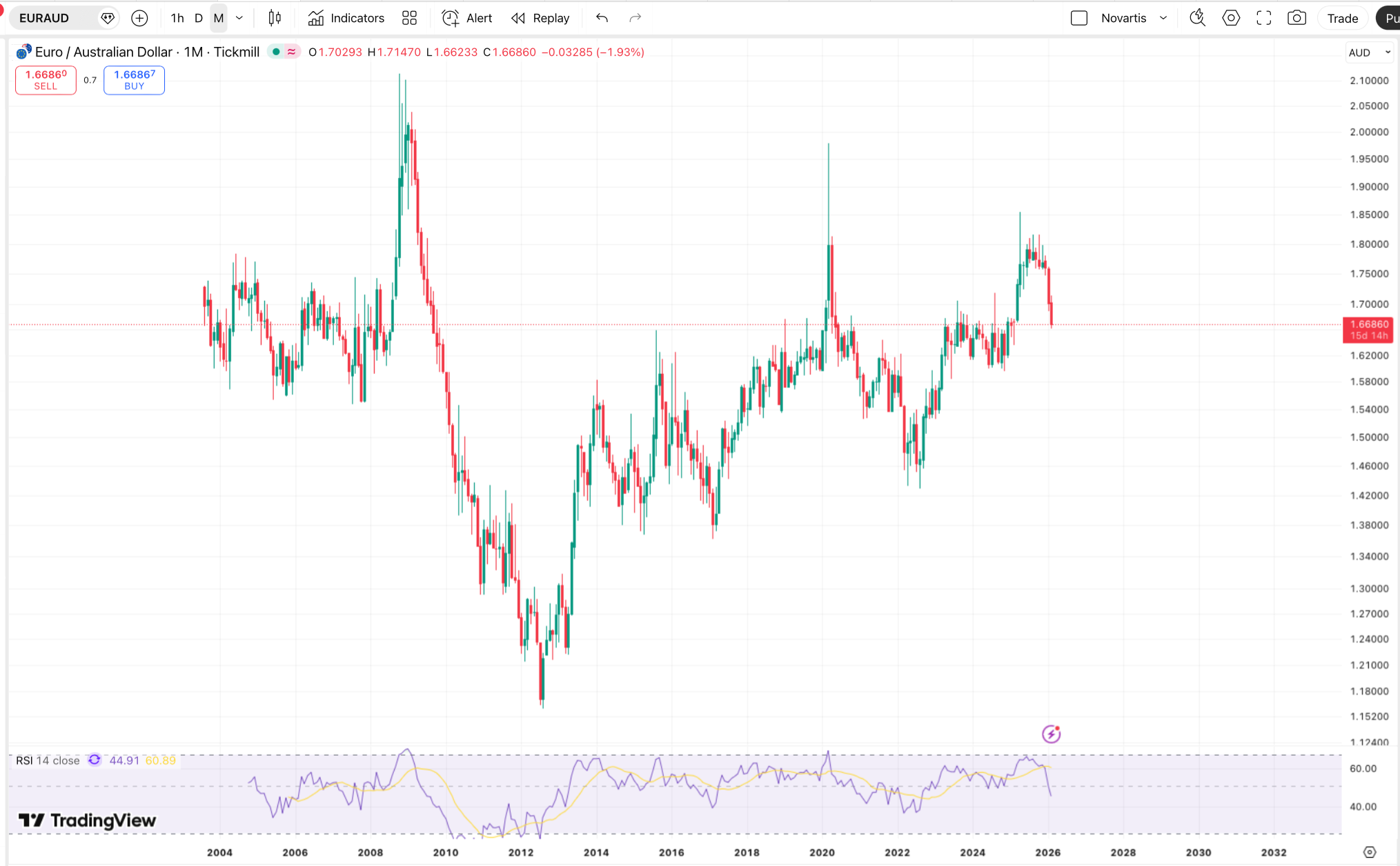Screen dimensions: 1400x866
Task: Enter fullscreen mode
Action: (x=1263, y=18)
